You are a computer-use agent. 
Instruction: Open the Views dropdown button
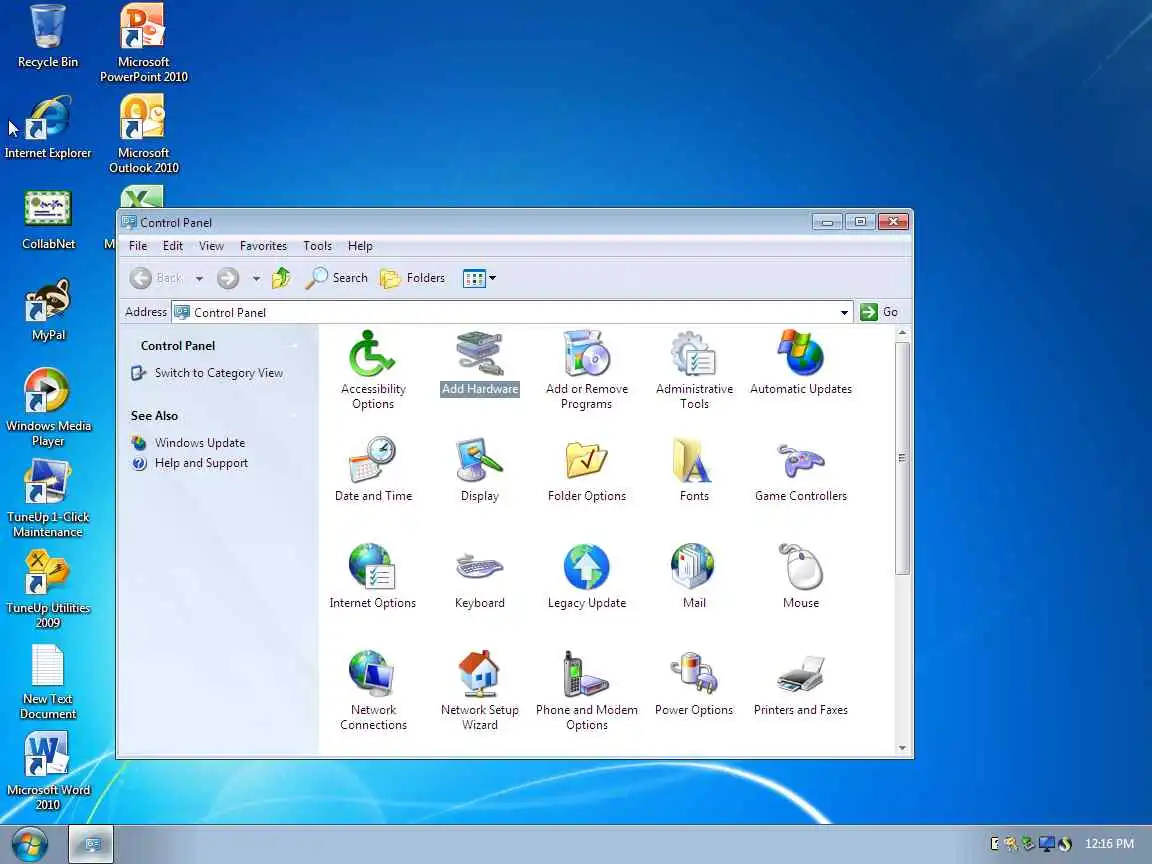point(480,278)
